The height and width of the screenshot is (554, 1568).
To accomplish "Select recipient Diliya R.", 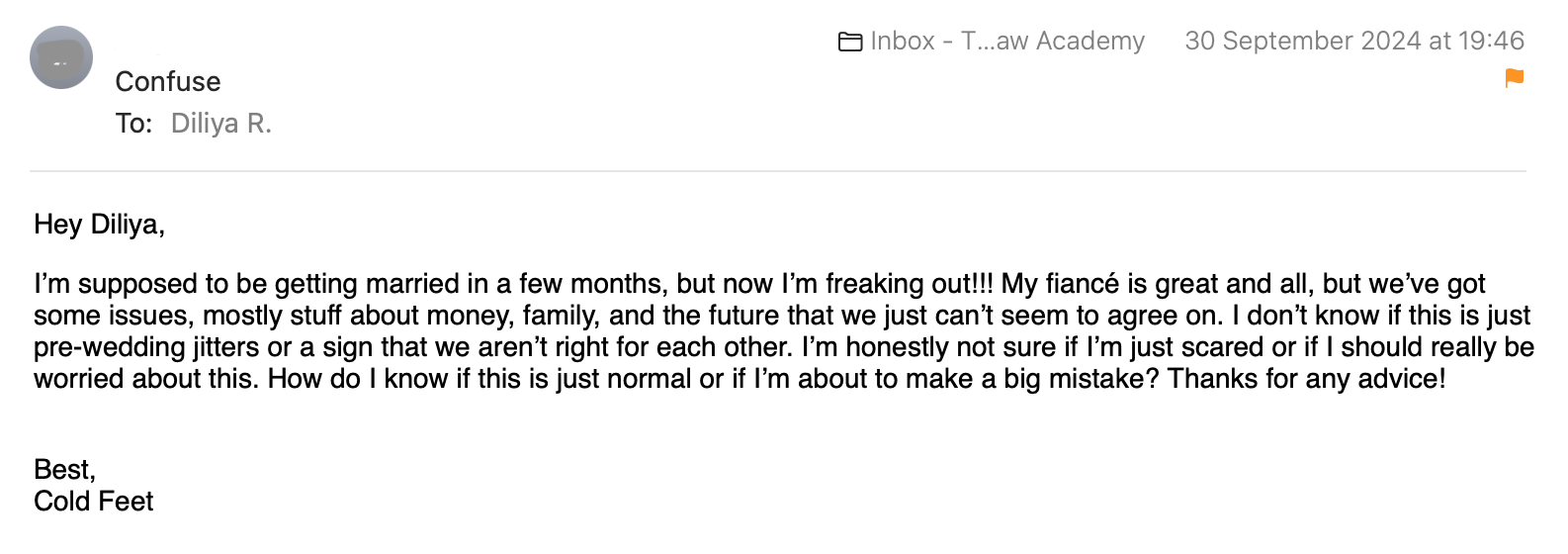I will point(220,124).
